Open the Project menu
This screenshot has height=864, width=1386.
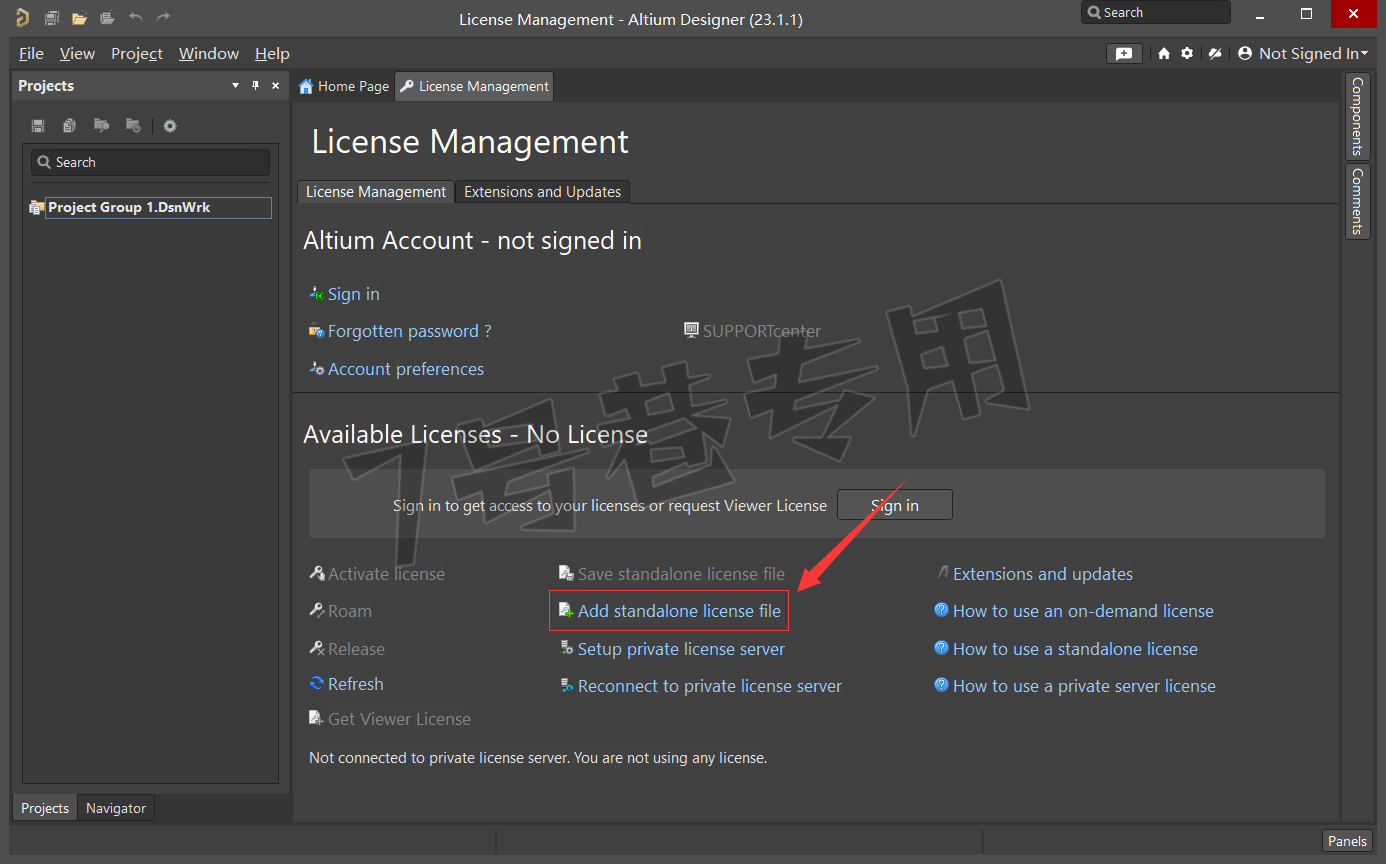click(137, 54)
